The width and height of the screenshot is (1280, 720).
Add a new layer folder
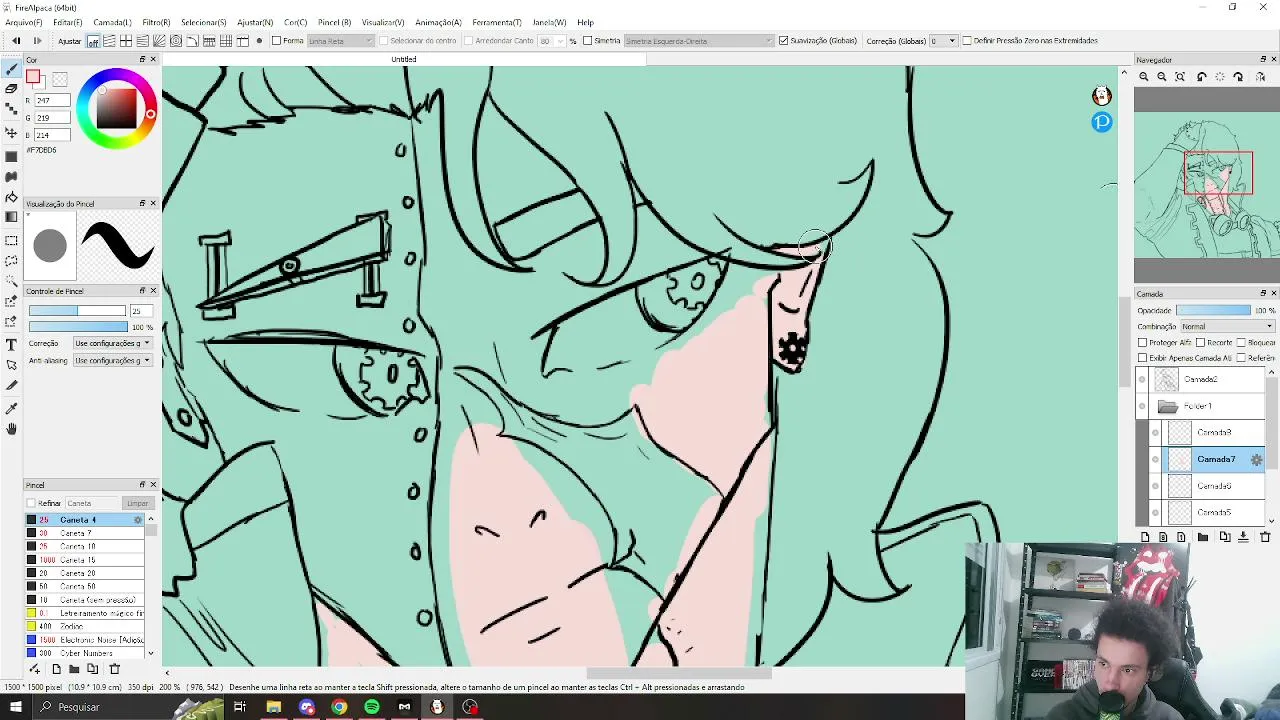click(x=1203, y=537)
